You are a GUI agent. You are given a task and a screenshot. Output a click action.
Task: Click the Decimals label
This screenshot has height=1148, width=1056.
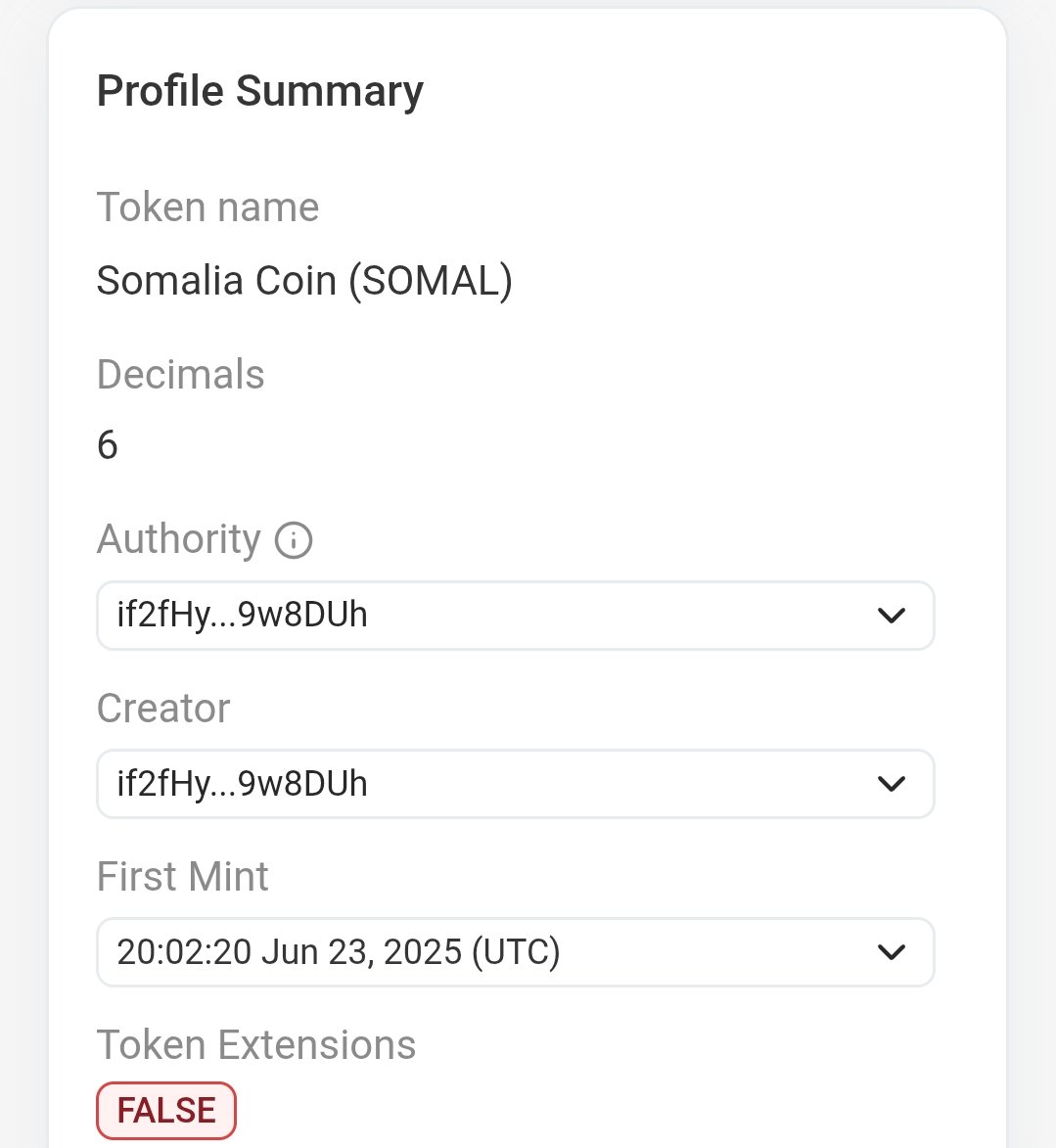point(180,375)
